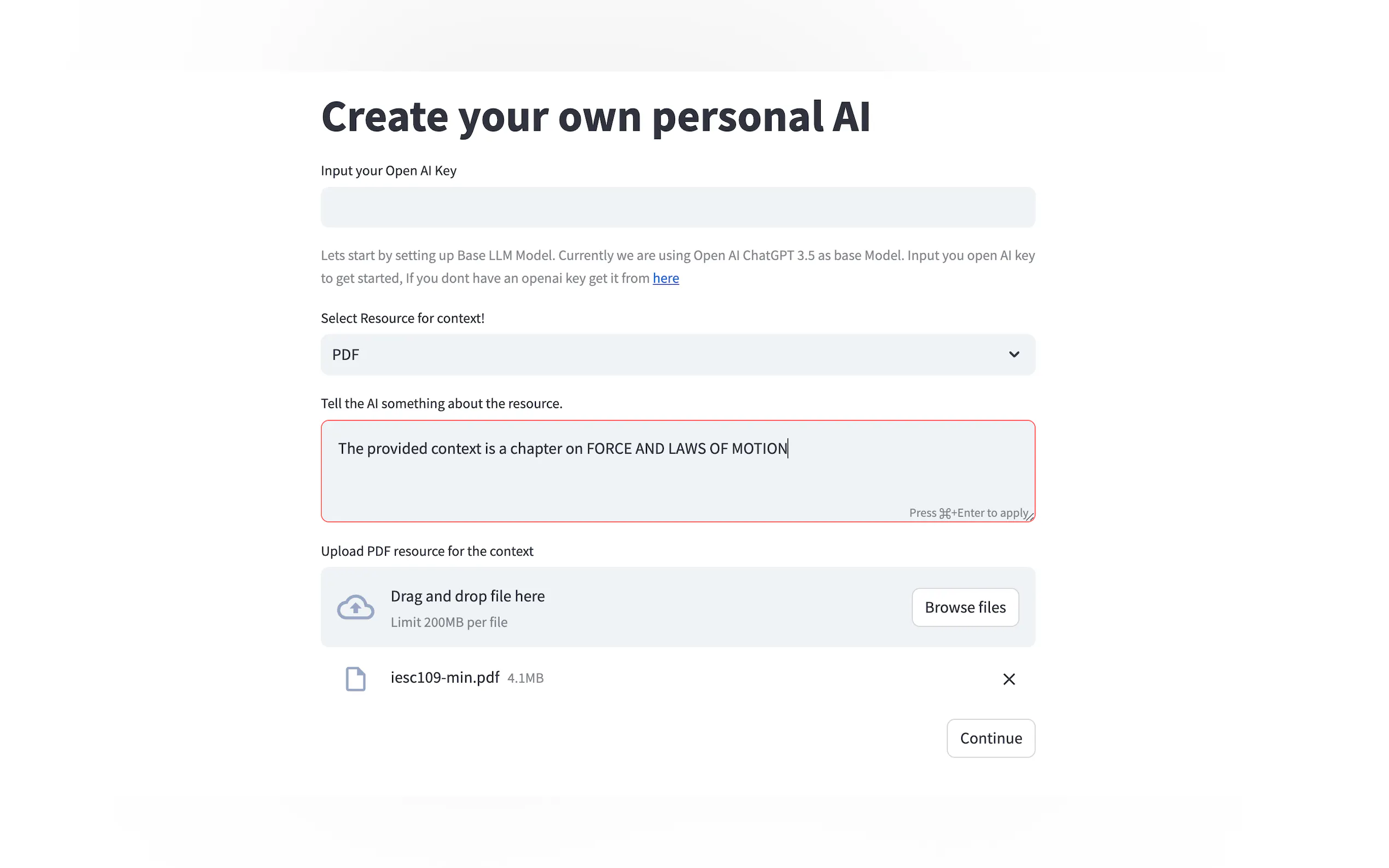Image resolution: width=1389 pixels, height=868 pixels.
Task: Click the 'Drag and drop file here' text
Action: coord(468,596)
